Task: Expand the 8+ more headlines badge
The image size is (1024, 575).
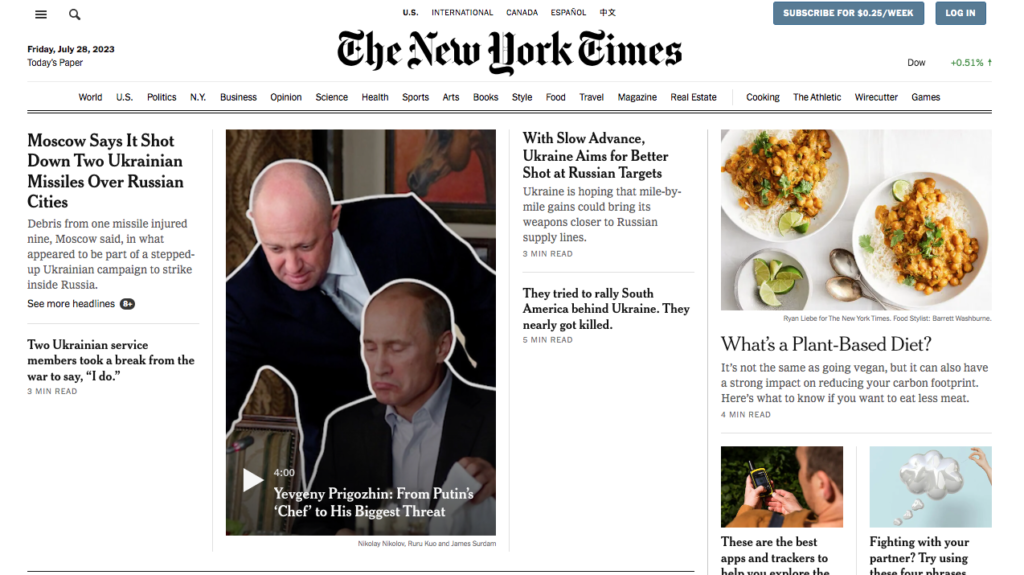Action: click(127, 304)
